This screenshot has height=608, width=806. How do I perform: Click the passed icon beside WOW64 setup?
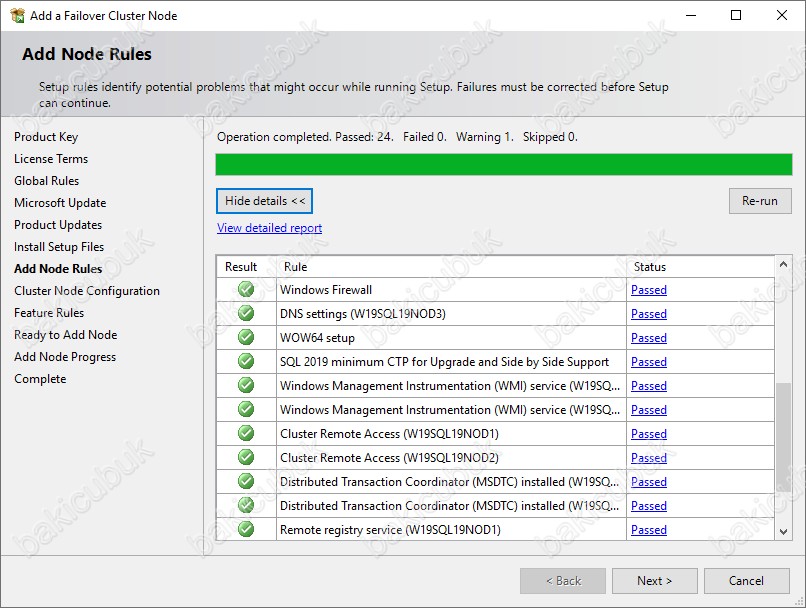(246, 337)
